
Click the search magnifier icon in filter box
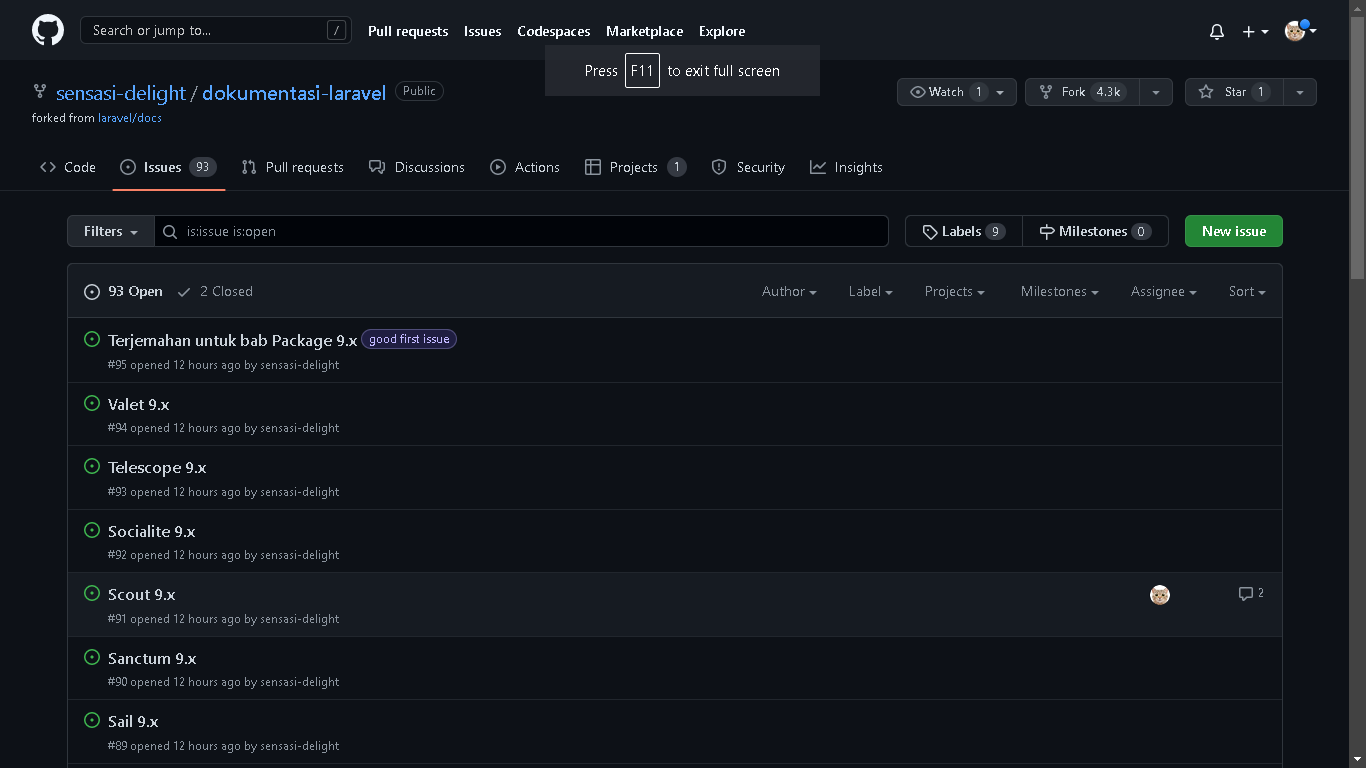click(x=170, y=232)
